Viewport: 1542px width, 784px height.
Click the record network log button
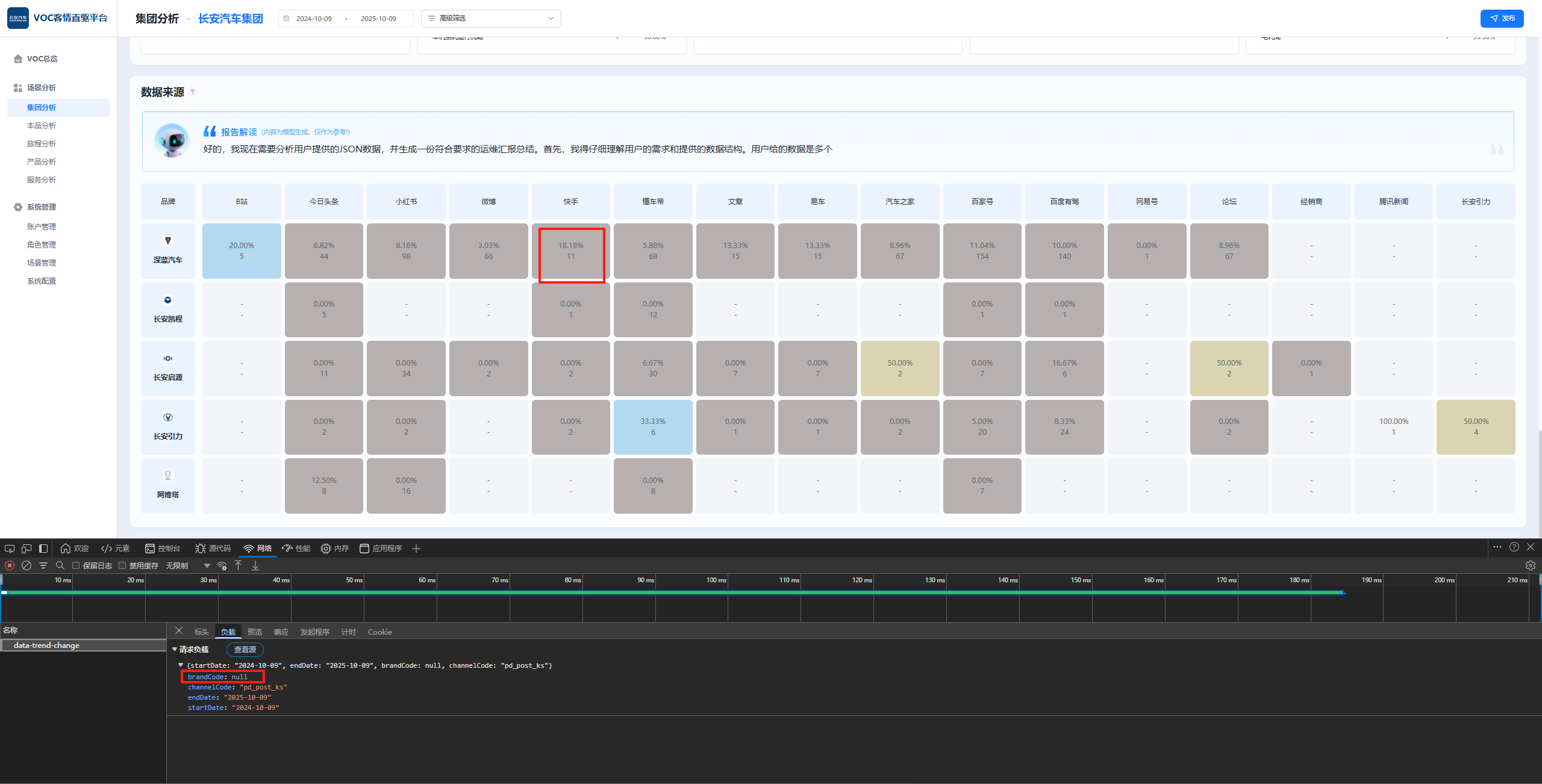(x=10, y=565)
